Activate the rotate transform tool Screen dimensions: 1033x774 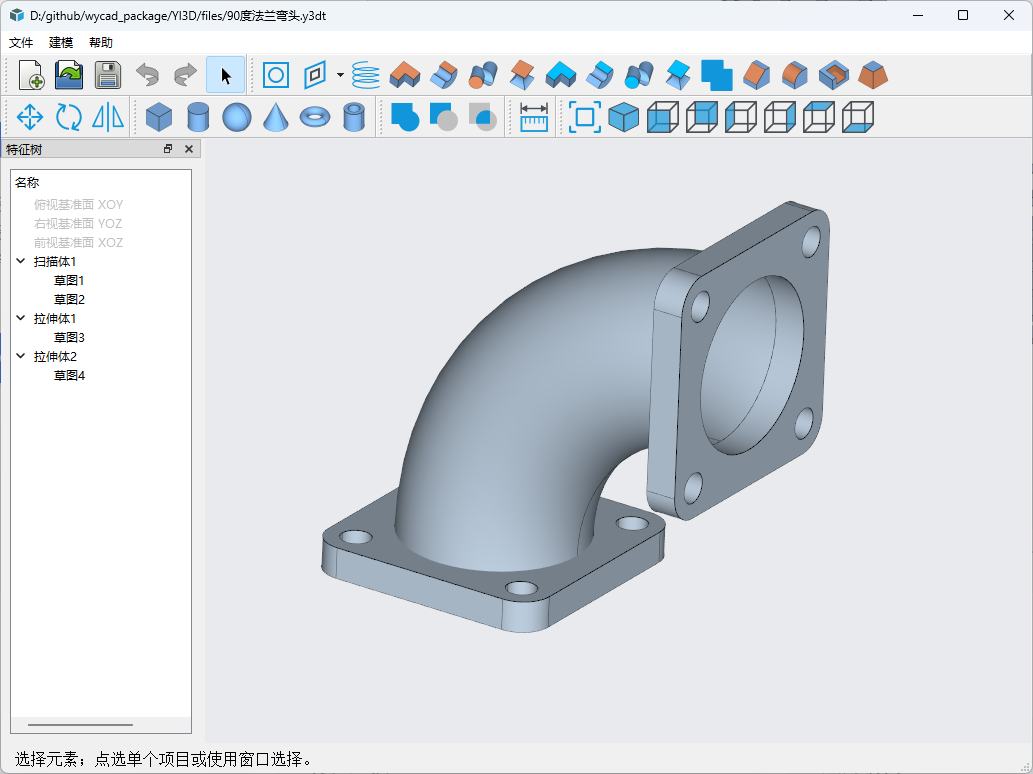pos(69,117)
